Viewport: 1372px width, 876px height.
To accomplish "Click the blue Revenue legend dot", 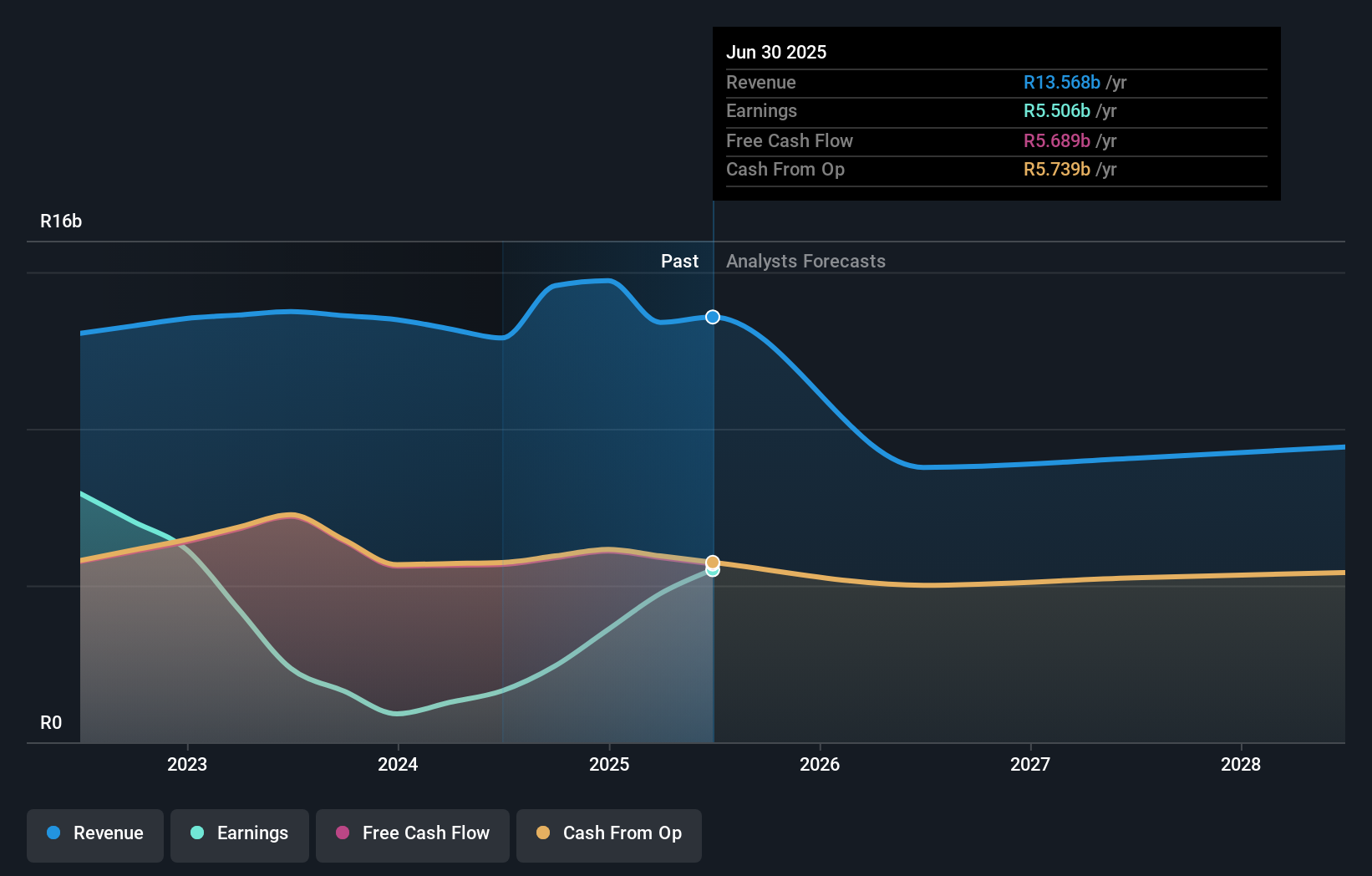I will click(x=52, y=833).
